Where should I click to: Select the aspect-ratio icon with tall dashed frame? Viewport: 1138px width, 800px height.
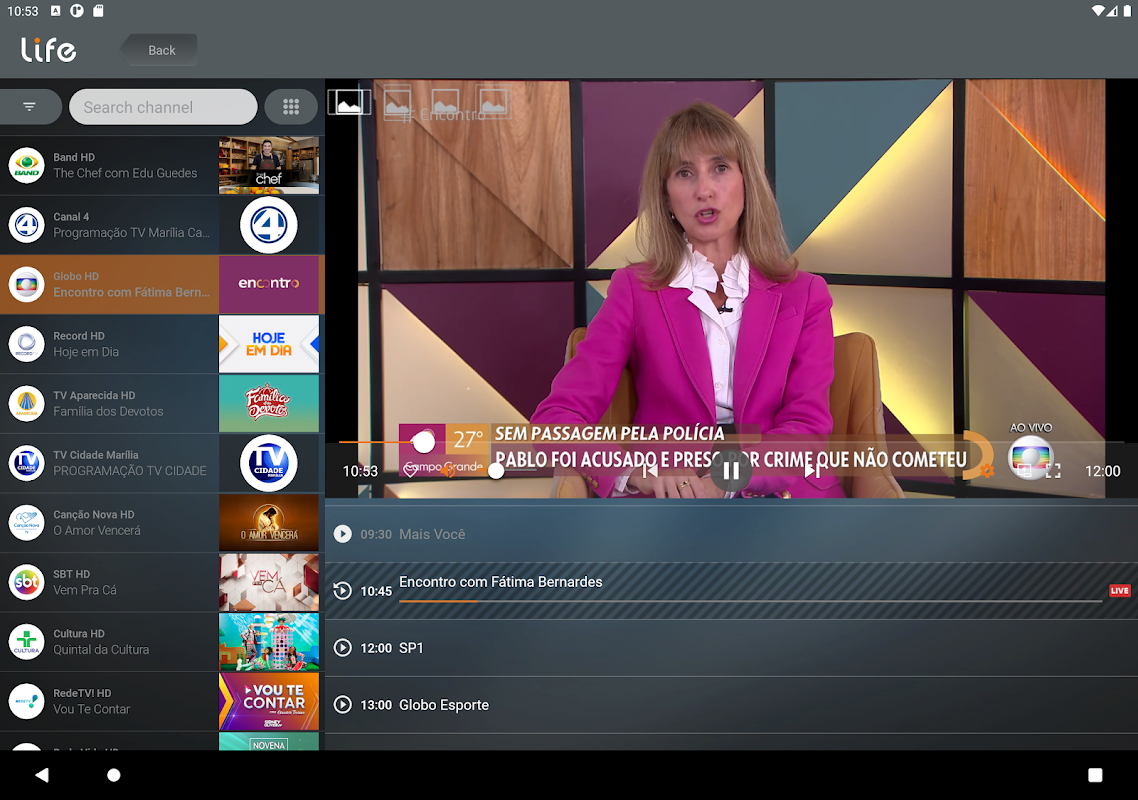[x=397, y=102]
